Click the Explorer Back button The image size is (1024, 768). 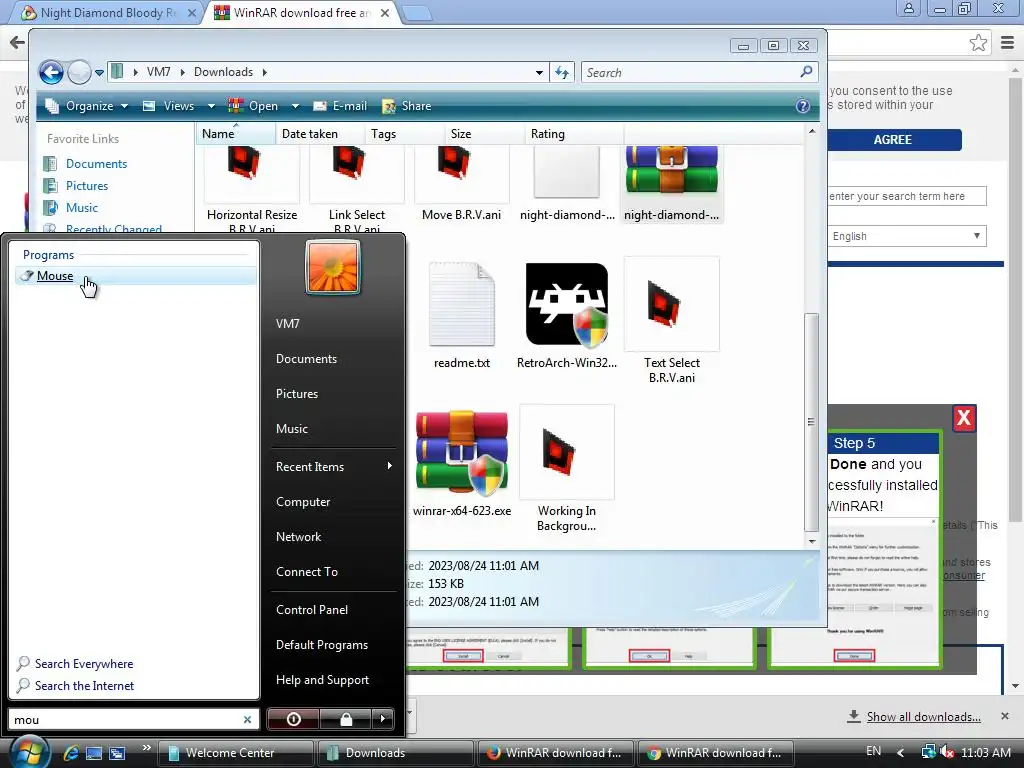(51, 72)
